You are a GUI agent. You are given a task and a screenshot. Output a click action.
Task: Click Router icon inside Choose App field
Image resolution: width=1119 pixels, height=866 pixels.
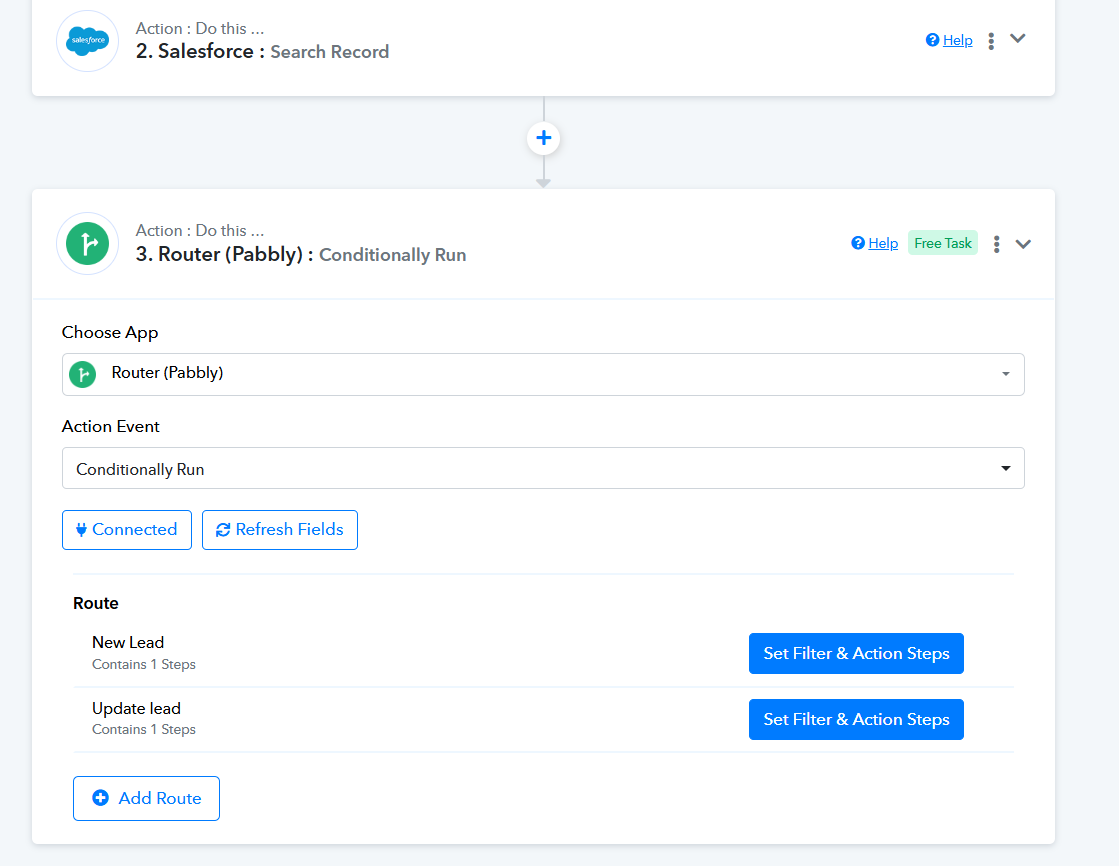pyautogui.click(x=83, y=374)
